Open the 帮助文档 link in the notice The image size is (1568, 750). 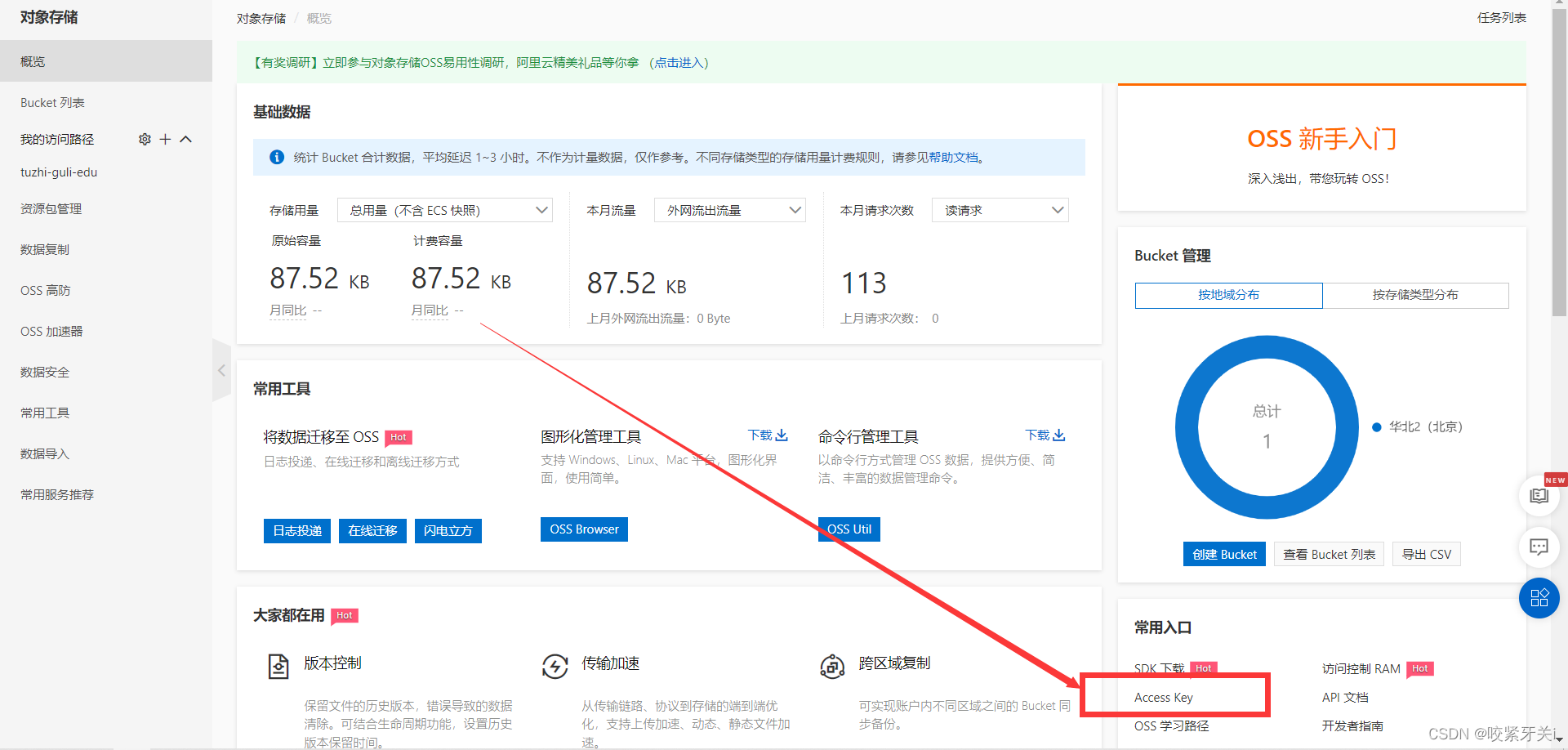pos(953,157)
